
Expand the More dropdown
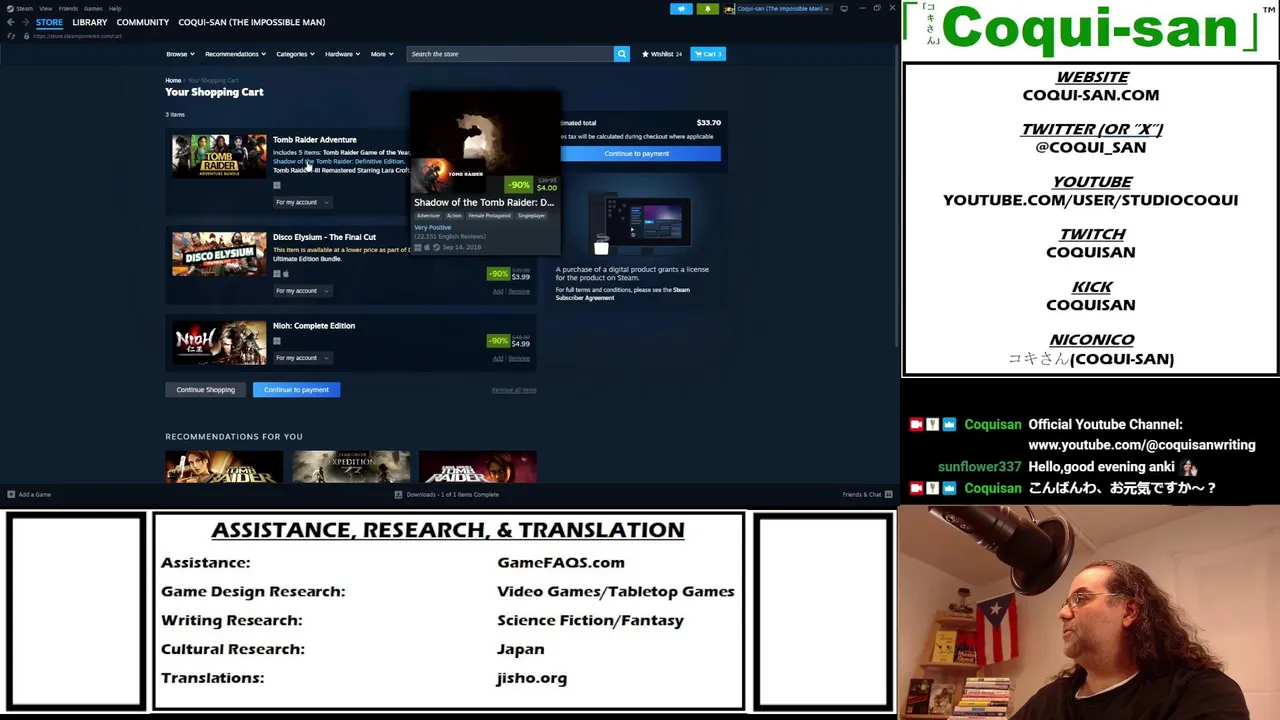382,54
